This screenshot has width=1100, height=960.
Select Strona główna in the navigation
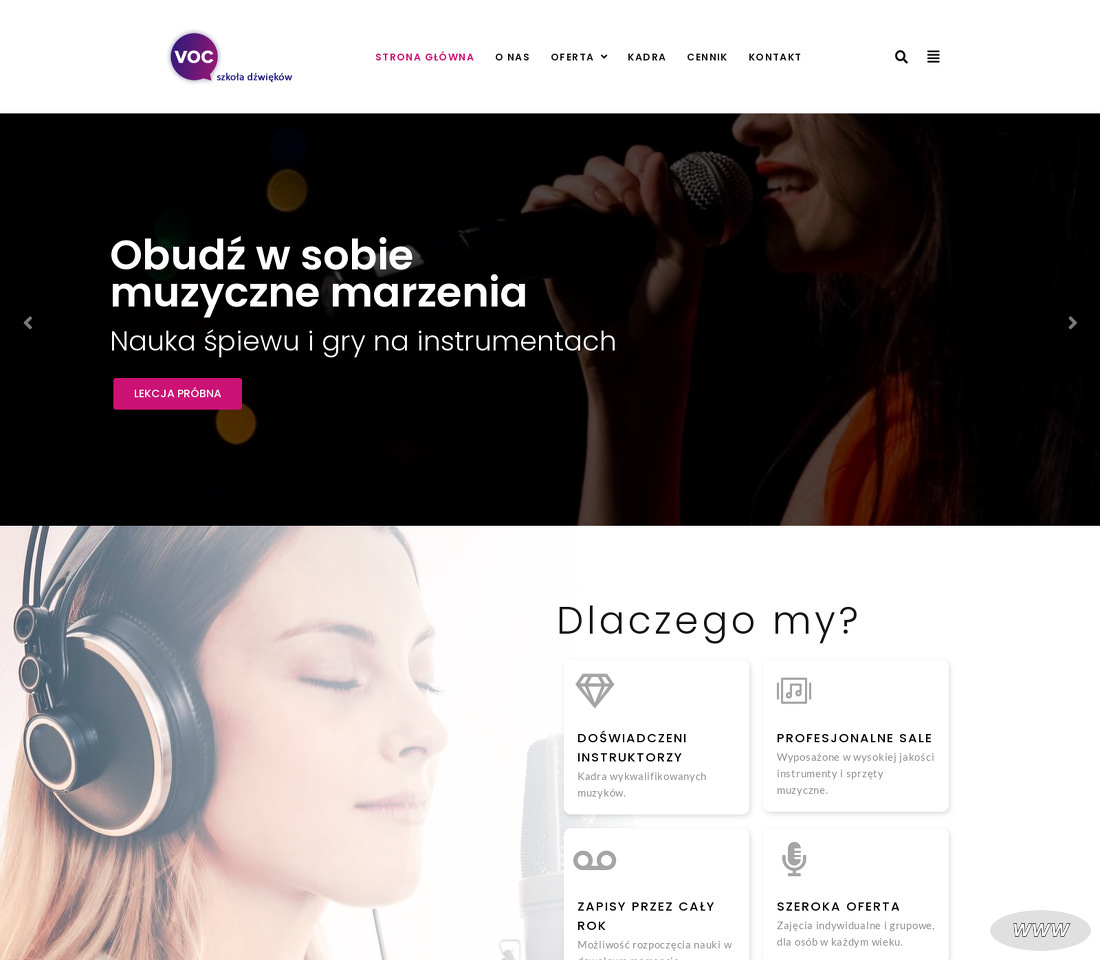pos(424,57)
